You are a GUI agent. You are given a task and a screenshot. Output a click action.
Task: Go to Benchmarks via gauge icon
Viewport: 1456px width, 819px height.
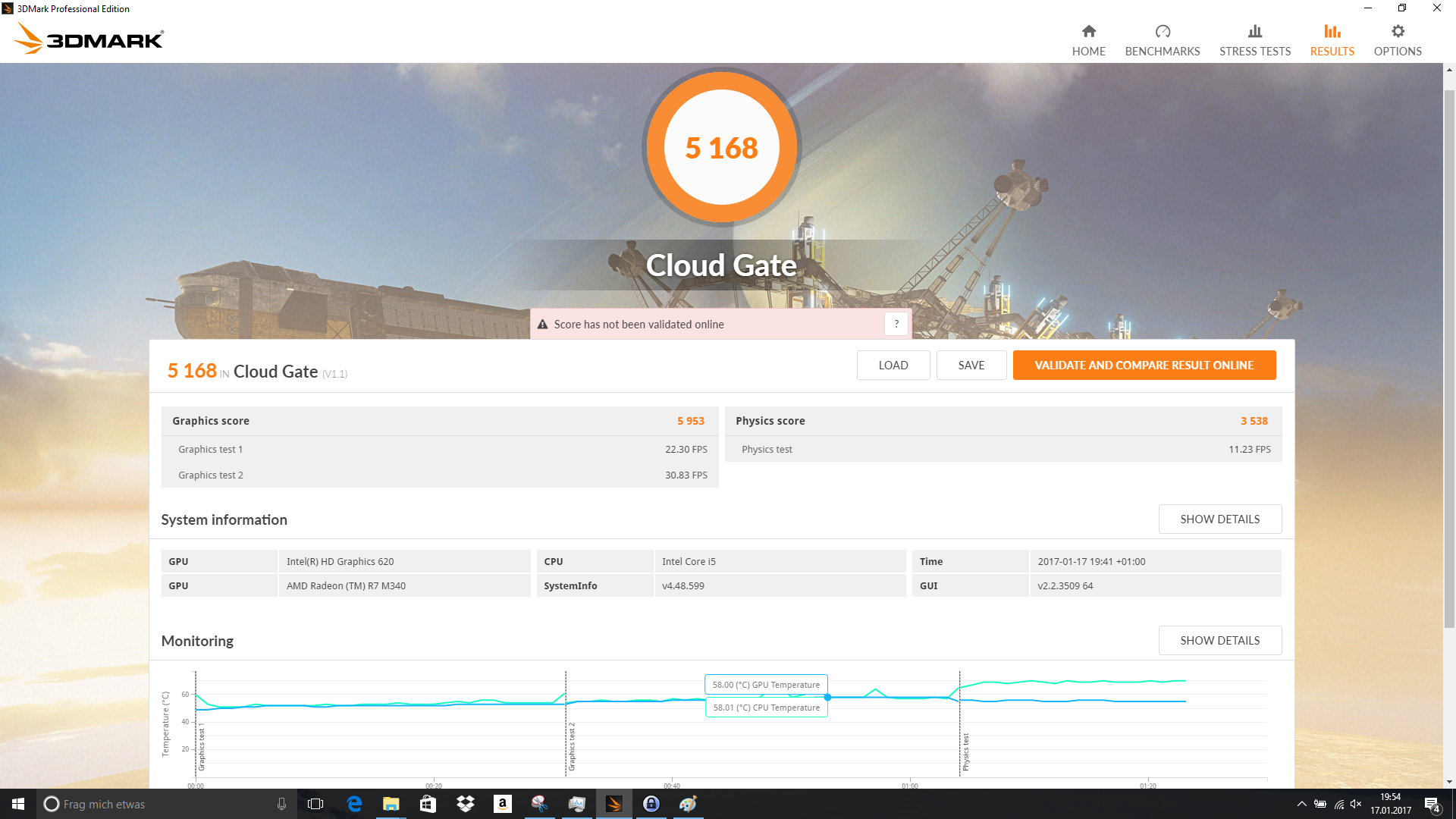[1162, 32]
